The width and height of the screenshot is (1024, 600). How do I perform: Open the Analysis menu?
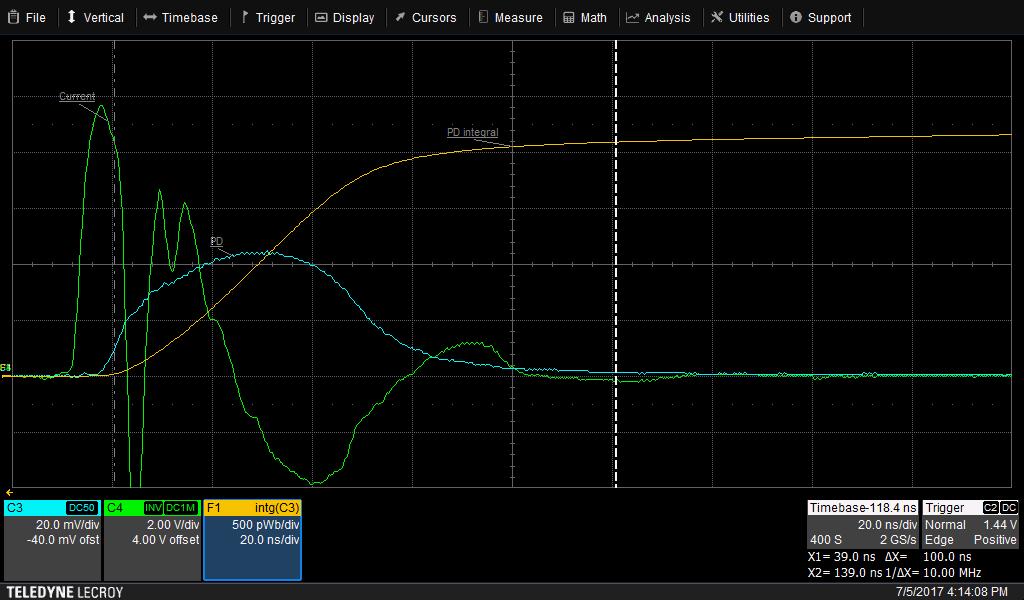[658, 18]
